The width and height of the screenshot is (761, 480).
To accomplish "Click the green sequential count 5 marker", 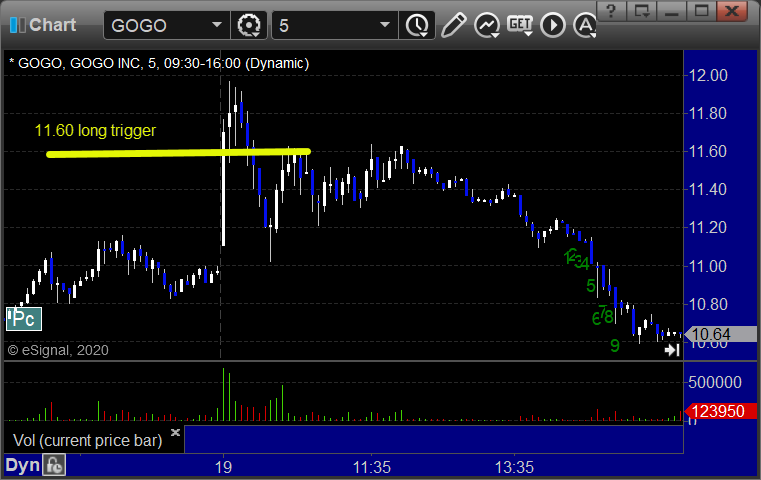I will pos(591,286).
